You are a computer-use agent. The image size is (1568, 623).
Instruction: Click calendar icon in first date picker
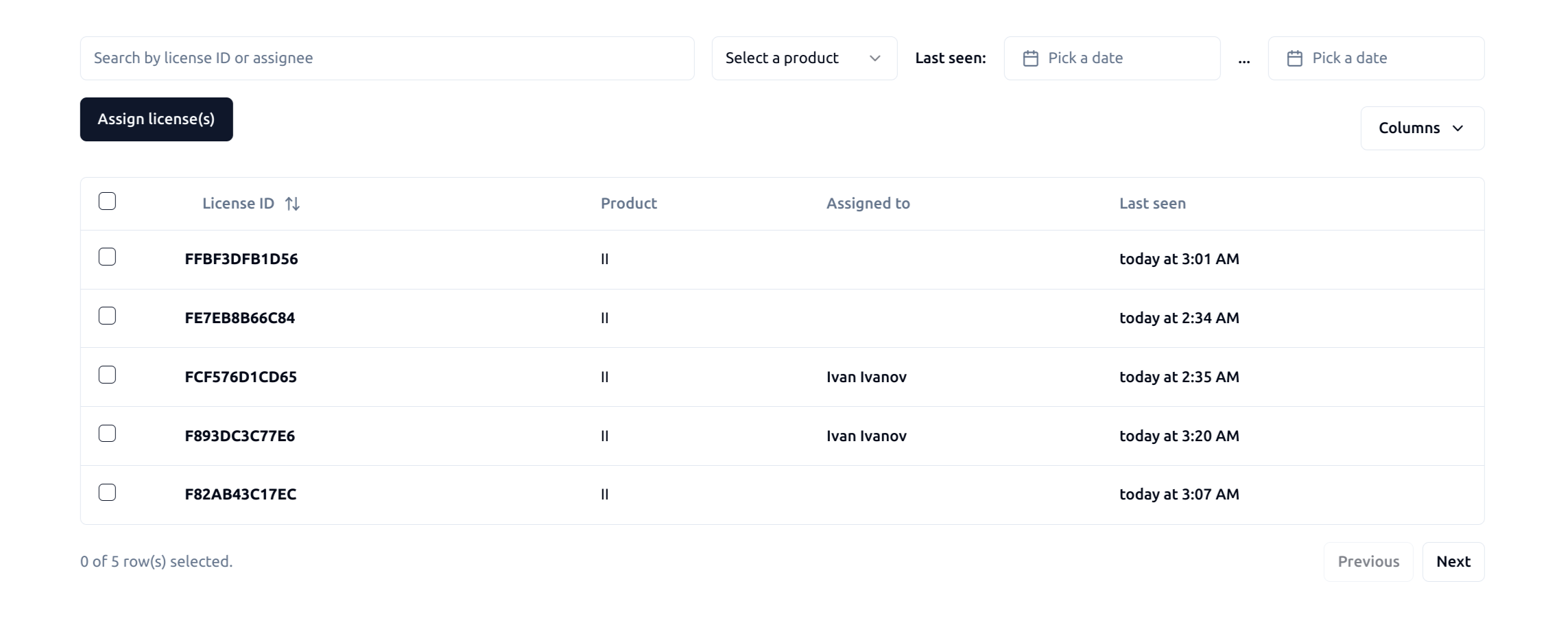pyautogui.click(x=1030, y=58)
